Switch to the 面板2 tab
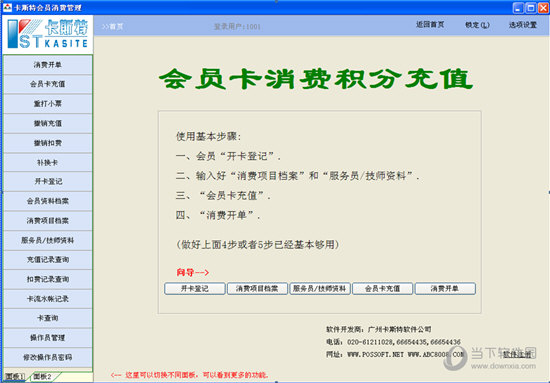Viewport: 550px width, 383px height. pyautogui.click(x=42, y=377)
